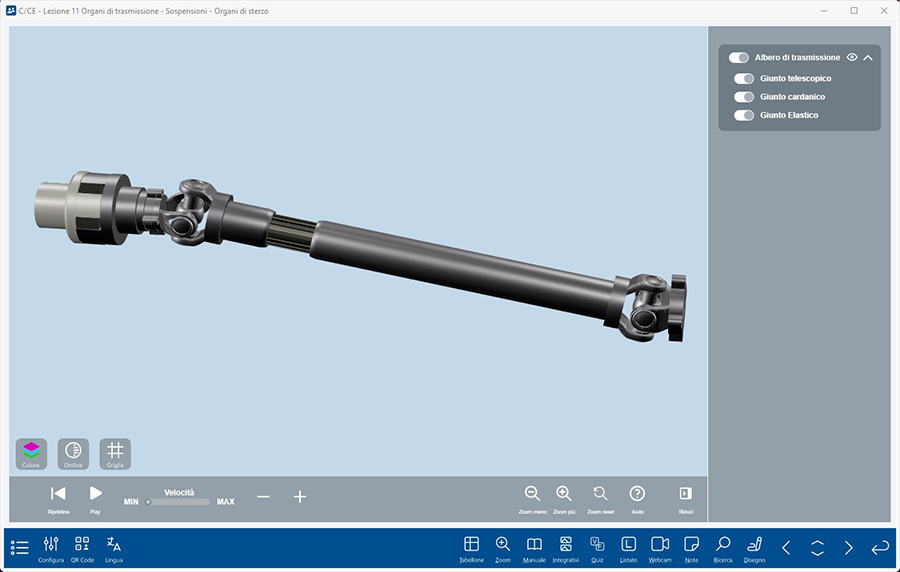
Task: Open the Tabellone board
Action: coord(471,548)
